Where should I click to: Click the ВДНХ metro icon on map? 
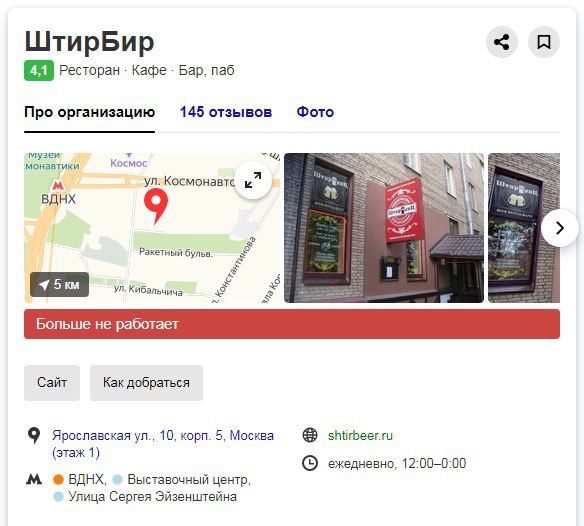[x=57, y=185]
